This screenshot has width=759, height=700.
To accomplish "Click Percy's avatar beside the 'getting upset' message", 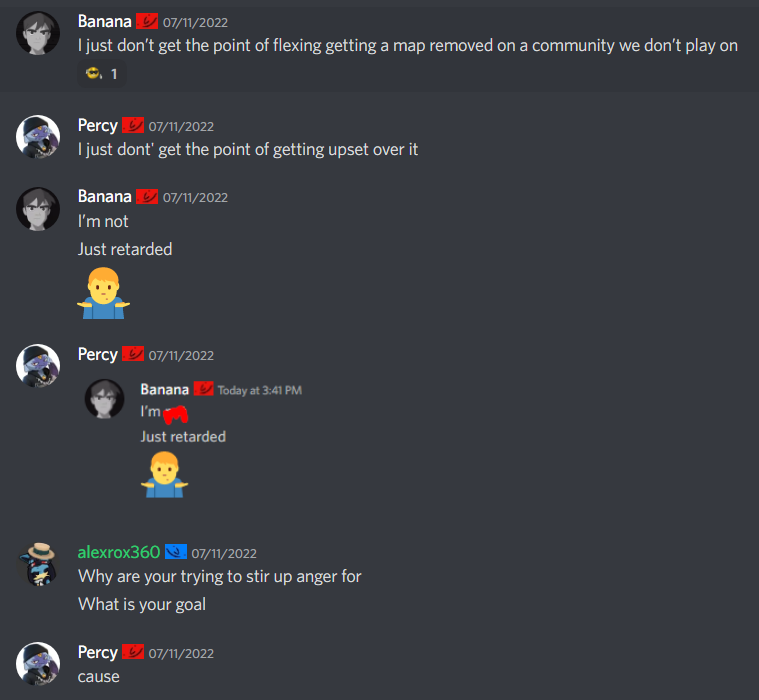I will click(38, 137).
